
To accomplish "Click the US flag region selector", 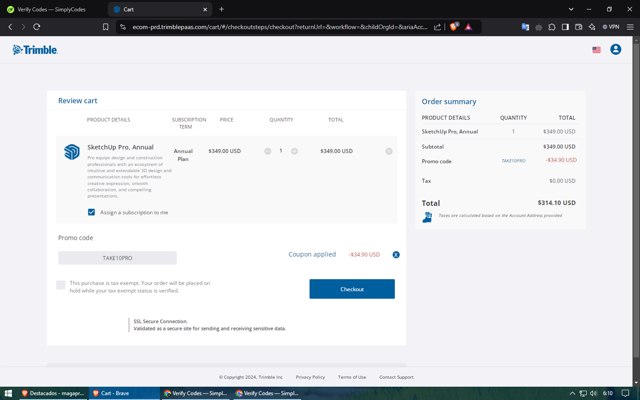I will click(x=596, y=49).
